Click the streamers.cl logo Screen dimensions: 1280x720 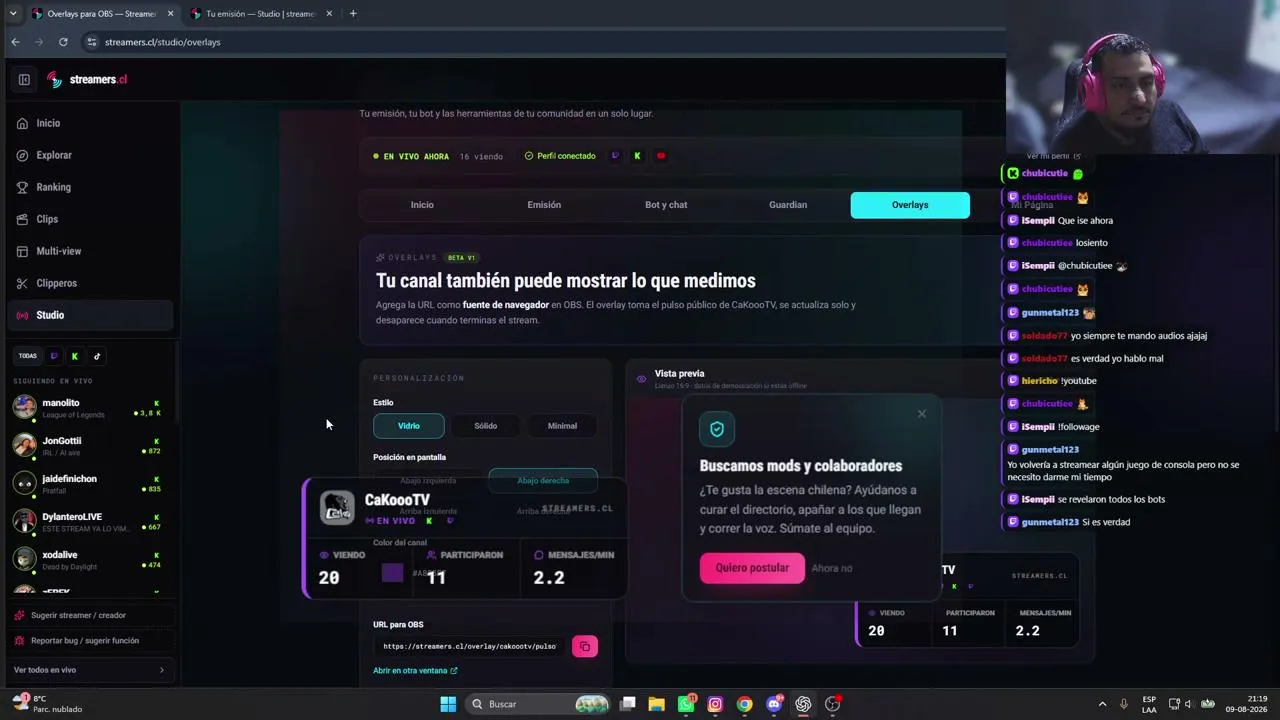(x=86, y=80)
